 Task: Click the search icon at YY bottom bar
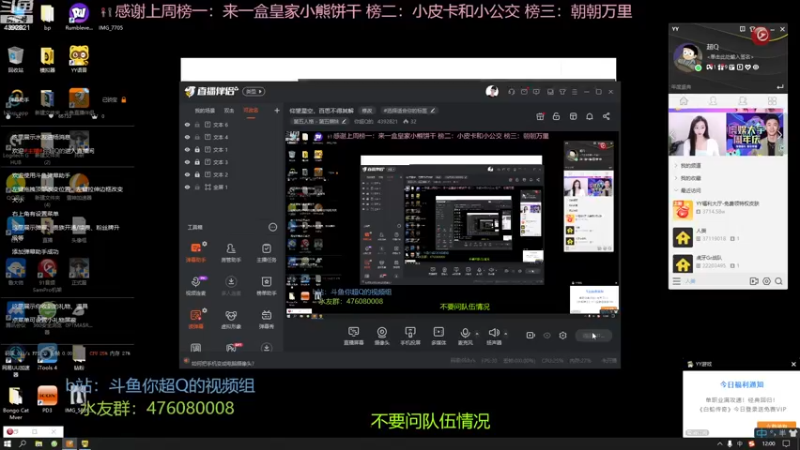point(779,281)
